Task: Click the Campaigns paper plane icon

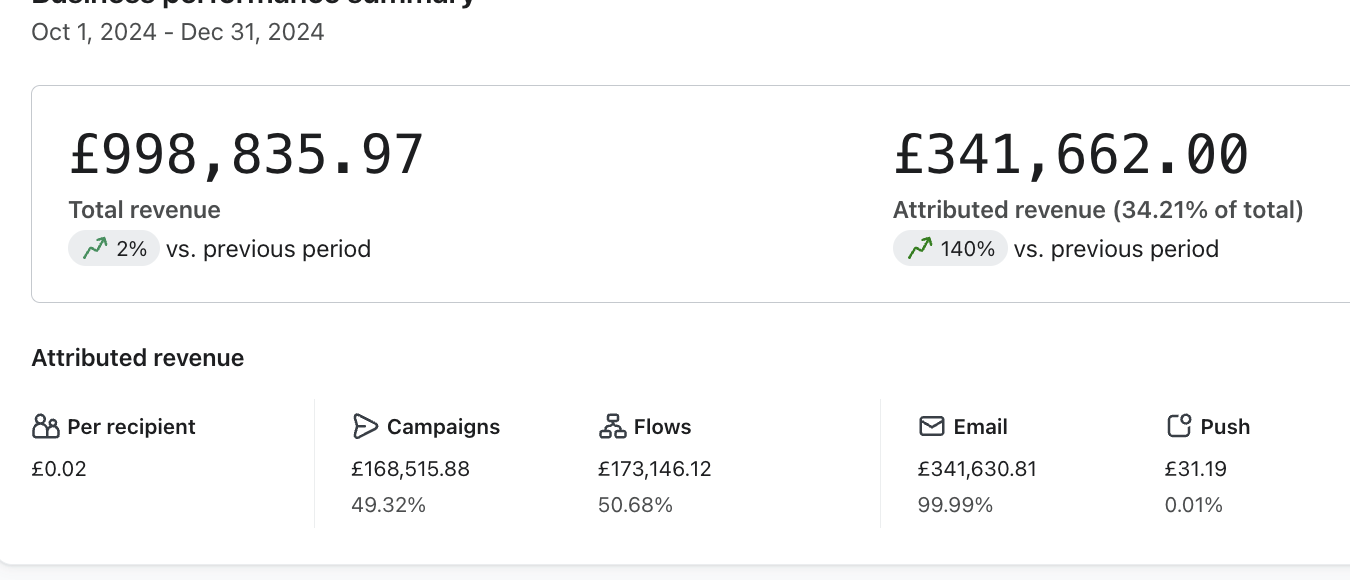Action: [365, 427]
